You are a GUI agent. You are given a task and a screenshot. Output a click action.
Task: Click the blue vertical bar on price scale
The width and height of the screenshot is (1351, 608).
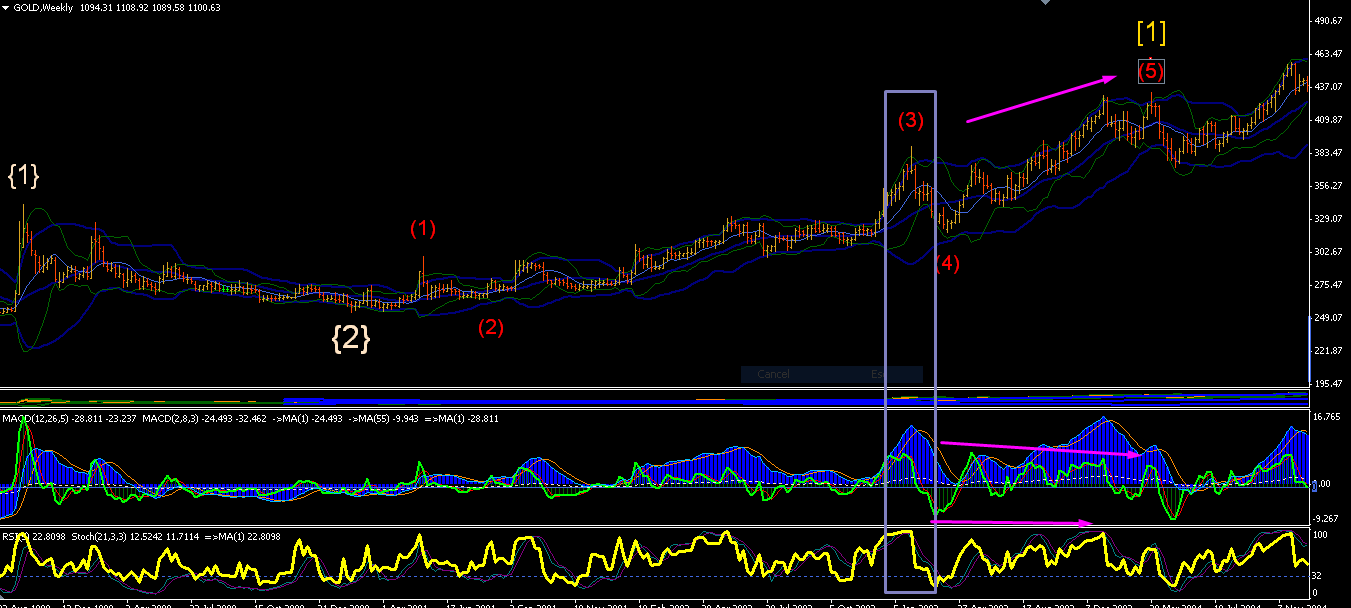click(x=1310, y=349)
